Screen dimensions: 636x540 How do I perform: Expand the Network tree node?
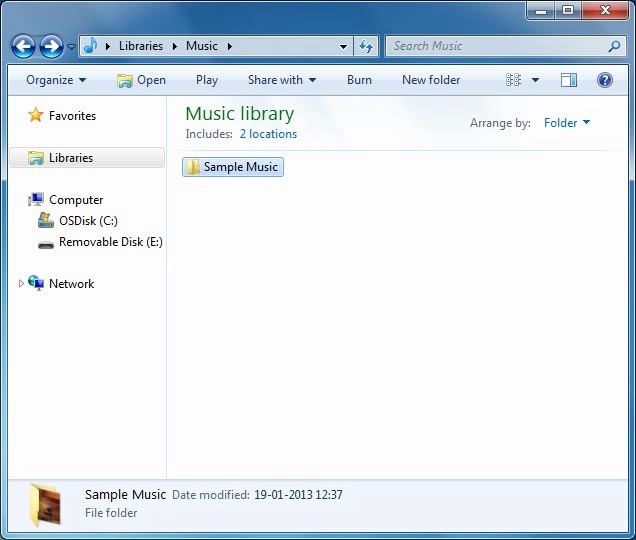(22, 284)
